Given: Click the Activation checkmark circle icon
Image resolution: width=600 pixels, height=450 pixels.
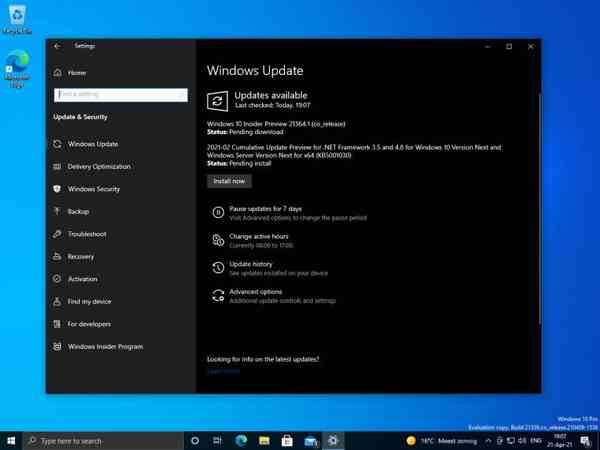Looking at the screenshot, I should coord(57,279).
